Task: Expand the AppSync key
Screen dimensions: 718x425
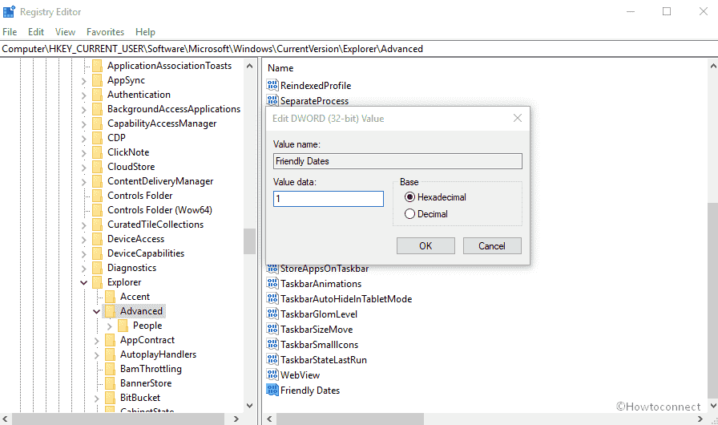Action: [83, 81]
